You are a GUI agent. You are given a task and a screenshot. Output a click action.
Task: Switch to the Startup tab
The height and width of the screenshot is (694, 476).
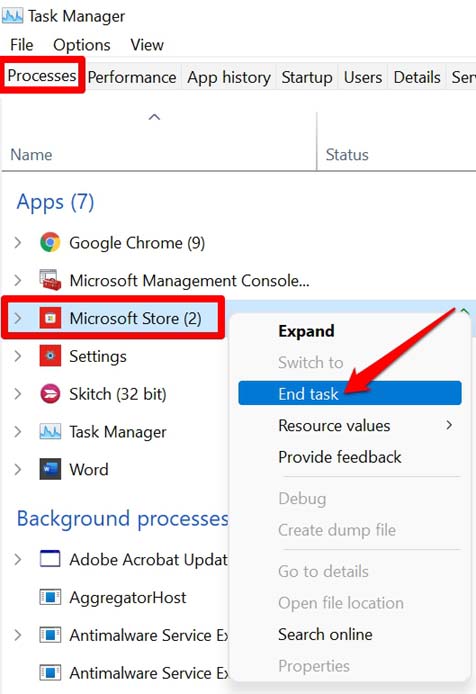307,77
